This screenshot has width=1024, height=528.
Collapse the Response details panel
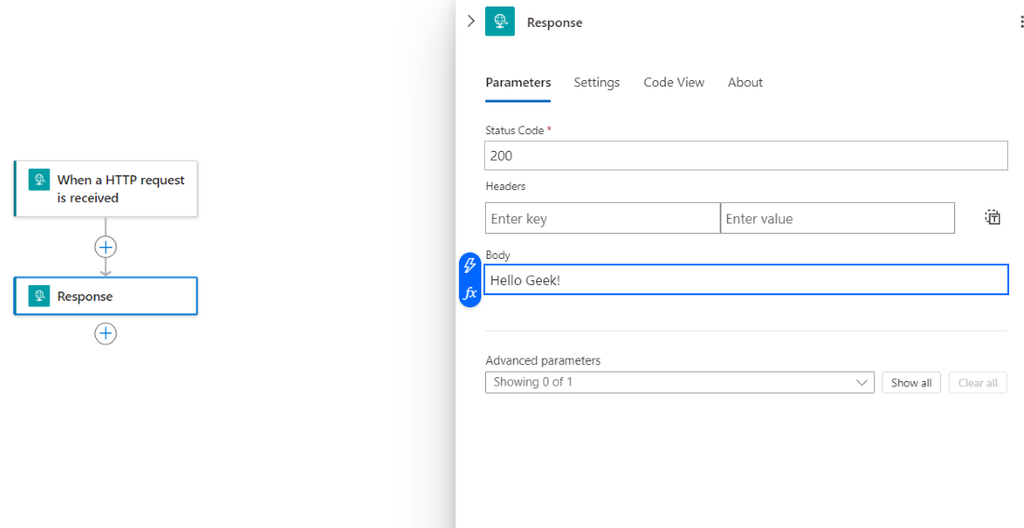[x=471, y=21]
